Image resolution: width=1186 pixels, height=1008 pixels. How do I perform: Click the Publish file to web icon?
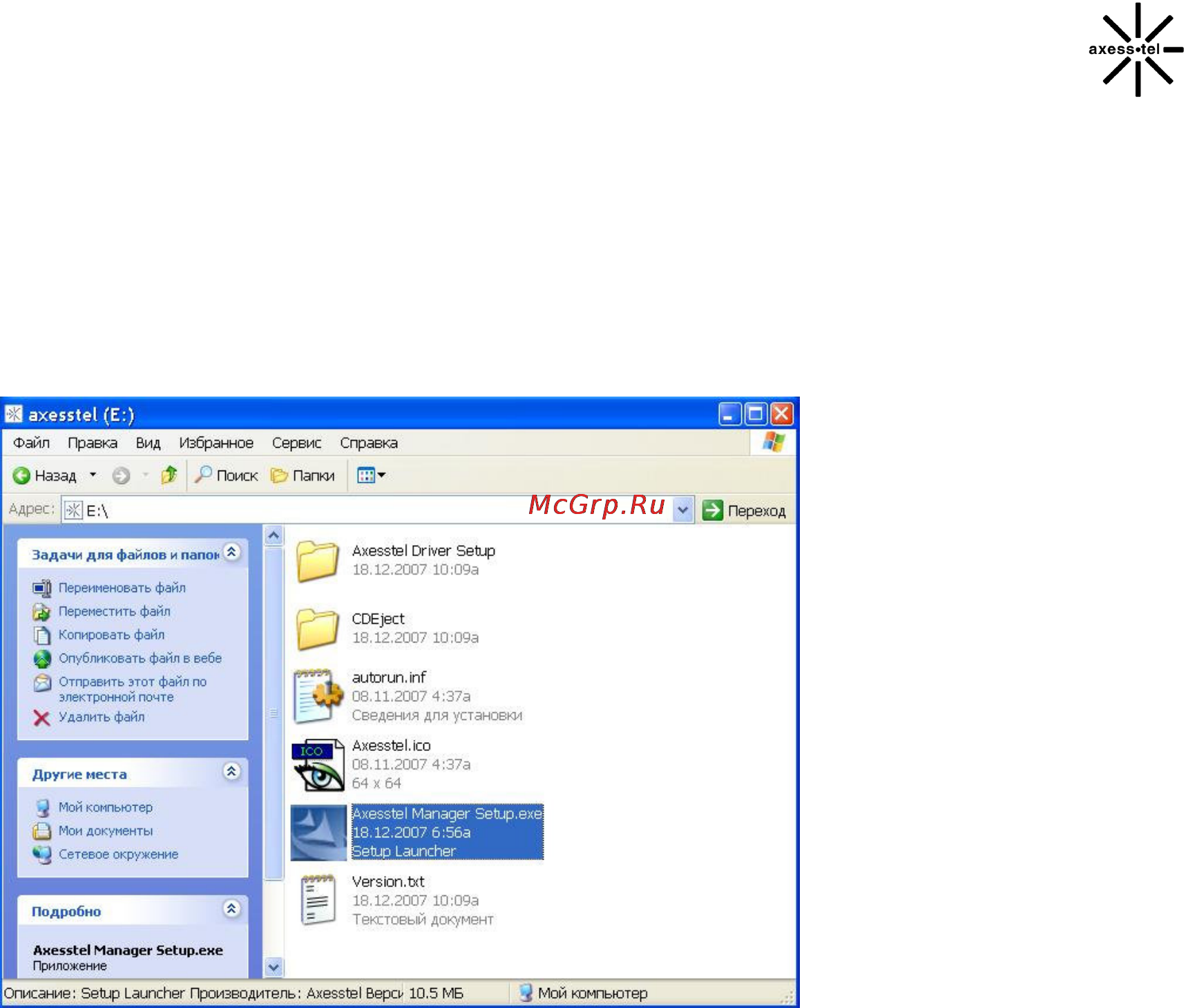pos(41,658)
